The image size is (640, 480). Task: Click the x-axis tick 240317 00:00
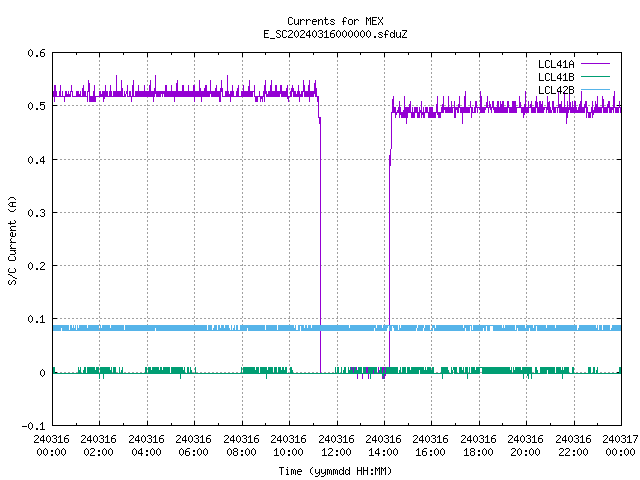point(620,445)
